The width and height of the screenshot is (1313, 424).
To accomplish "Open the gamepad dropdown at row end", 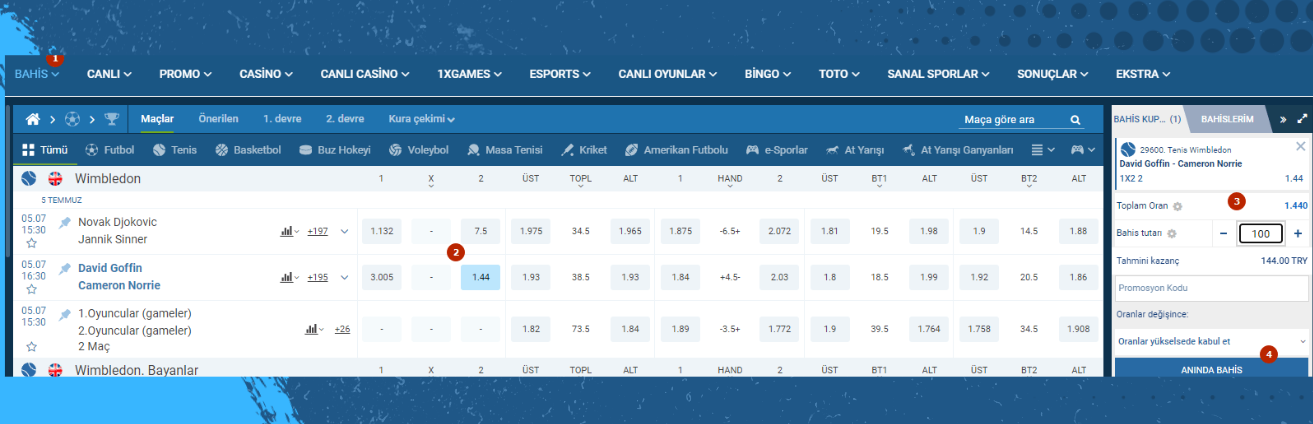I will coord(1083,150).
